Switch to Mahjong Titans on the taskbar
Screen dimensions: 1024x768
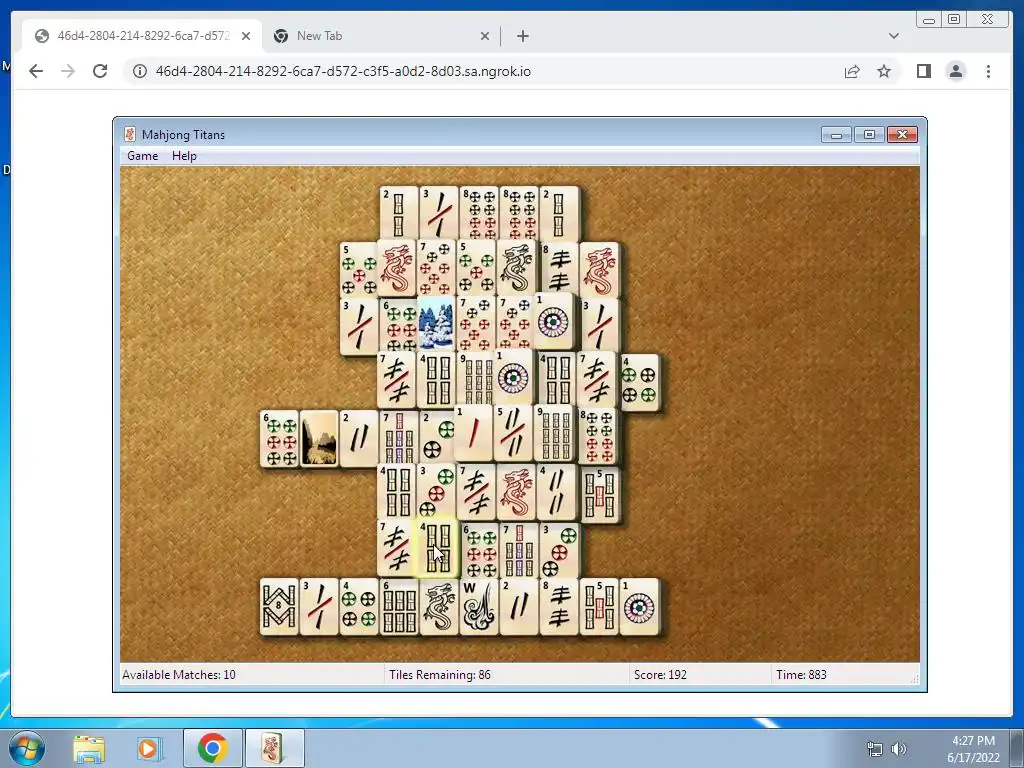click(274, 748)
